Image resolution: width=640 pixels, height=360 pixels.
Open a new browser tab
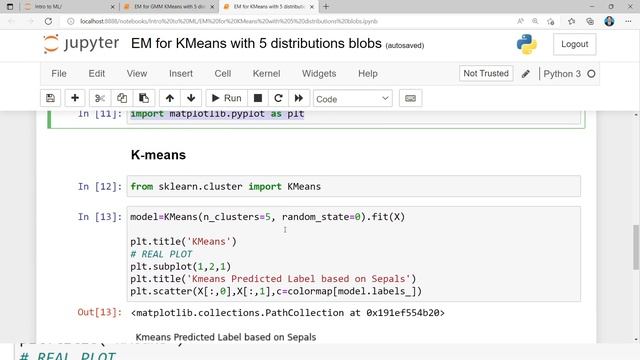click(x=326, y=7)
